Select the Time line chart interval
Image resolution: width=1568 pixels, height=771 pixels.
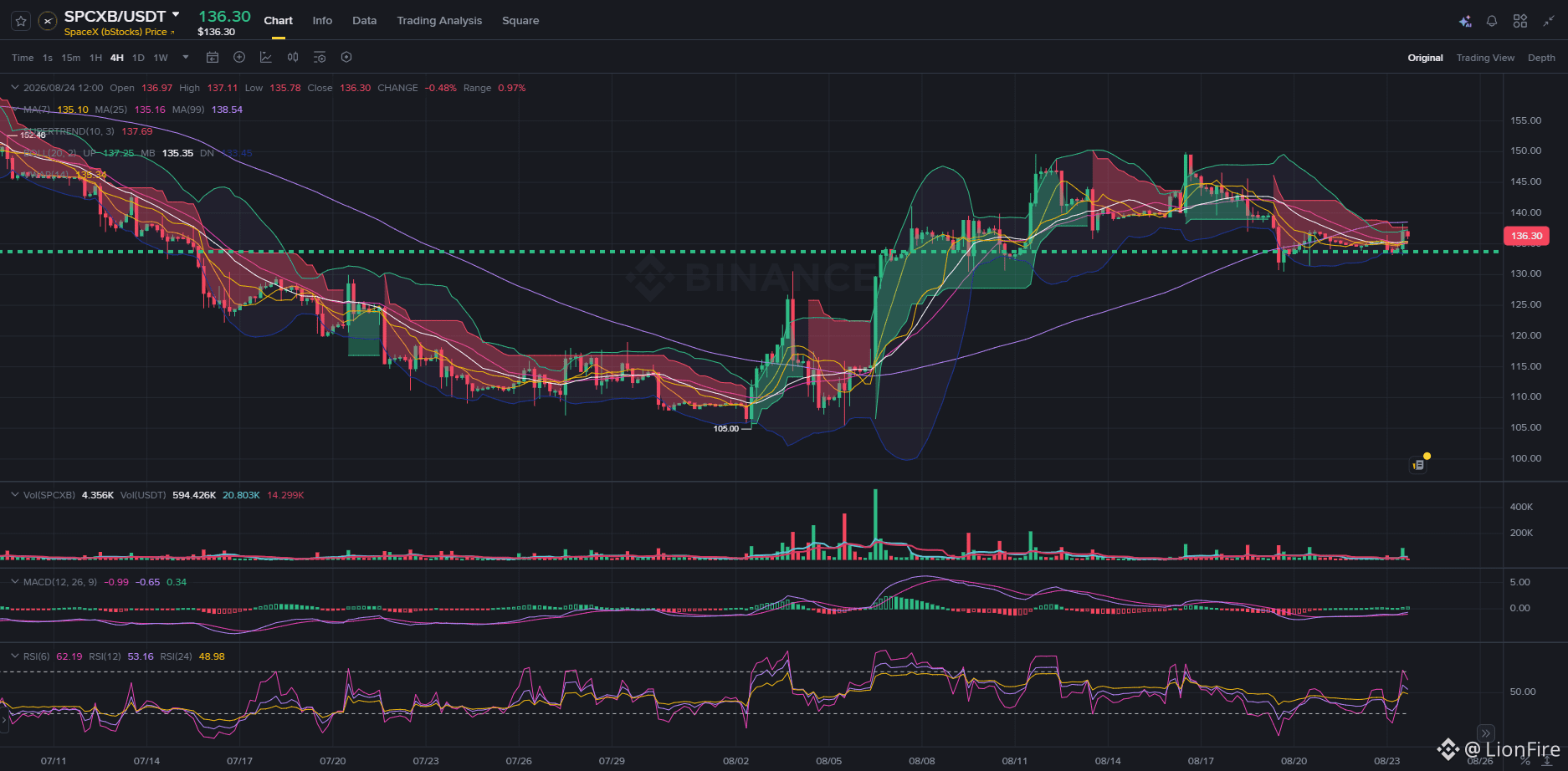pos(23,58)
